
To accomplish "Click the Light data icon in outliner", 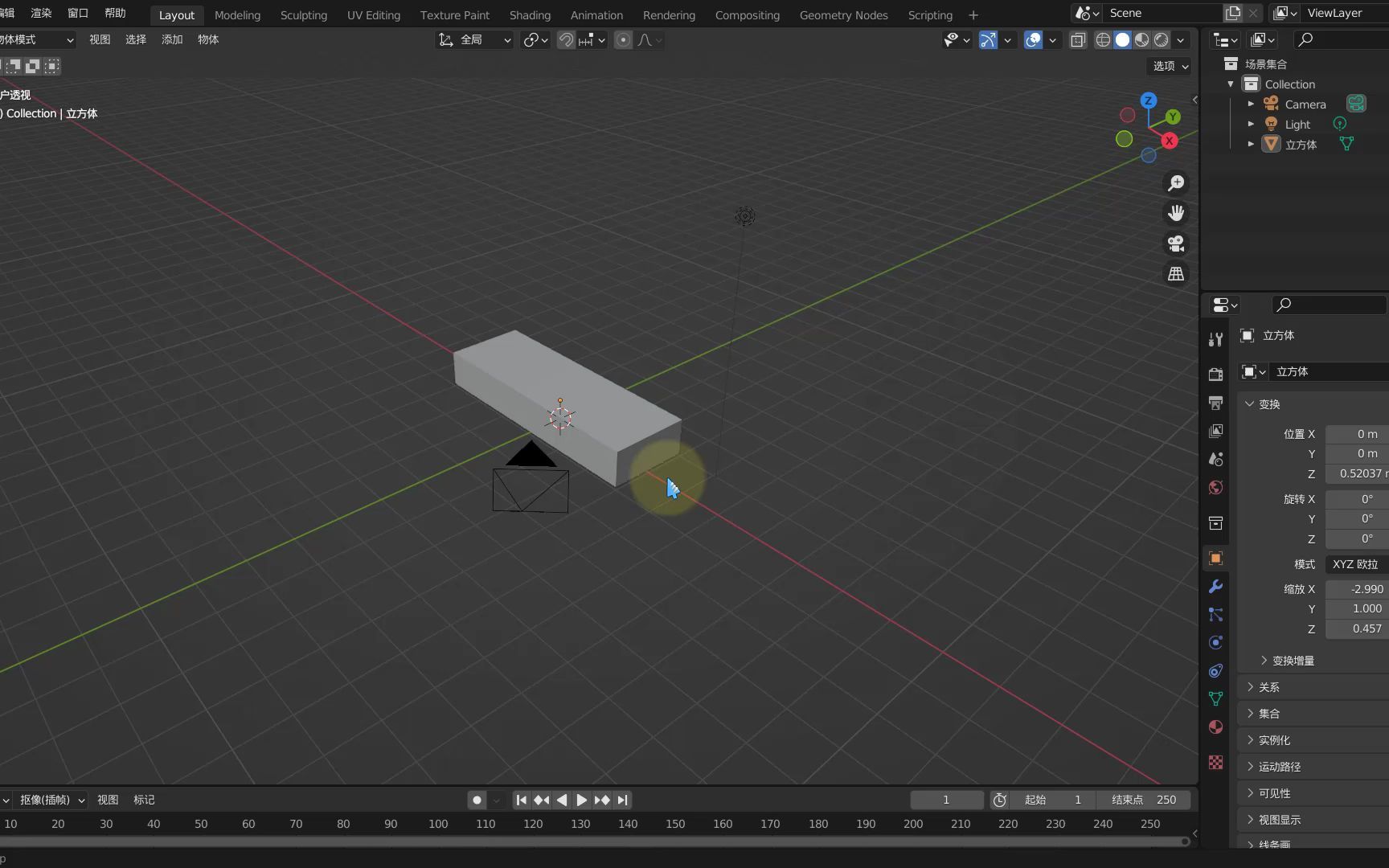I will pyautogui.click(x=1340, y=124).
